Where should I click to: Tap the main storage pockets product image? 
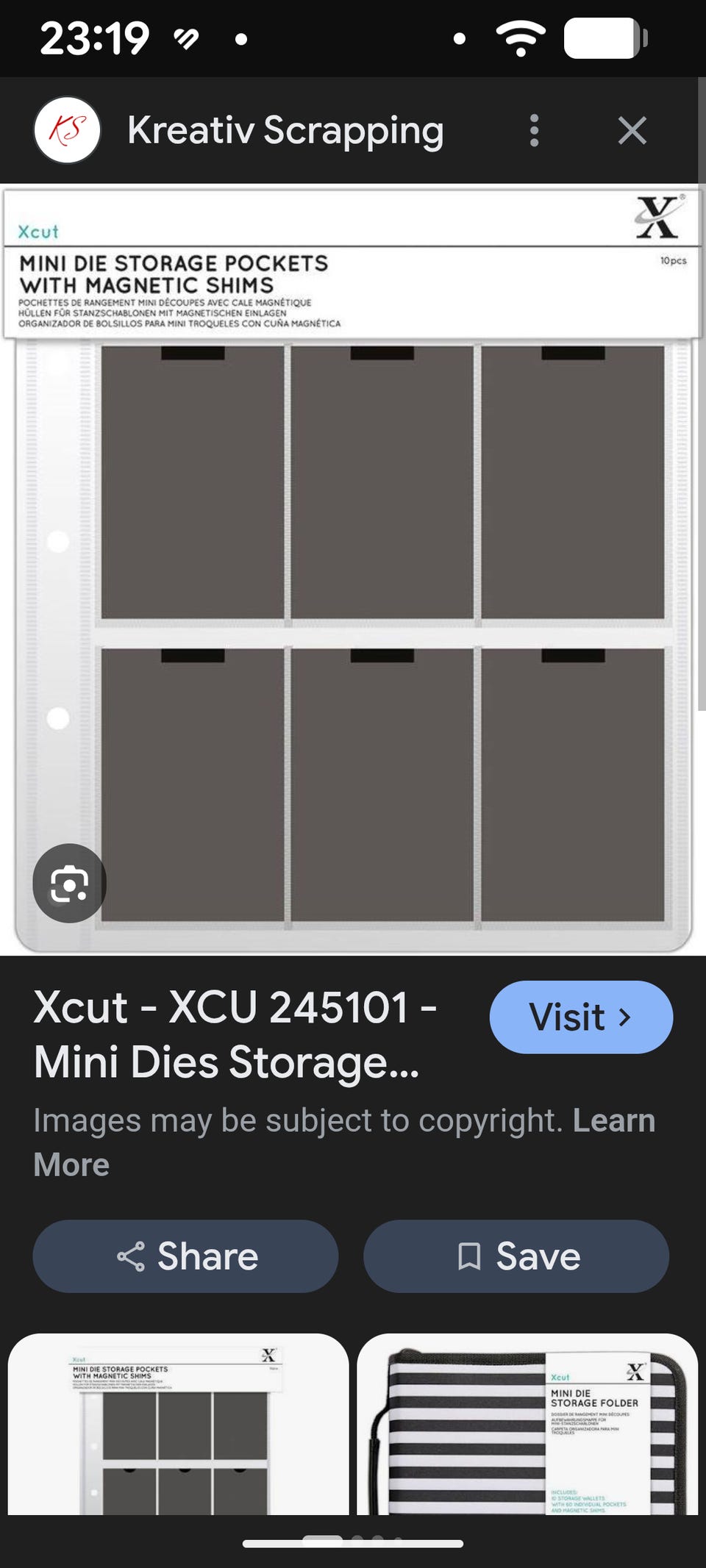click(352, 570)
